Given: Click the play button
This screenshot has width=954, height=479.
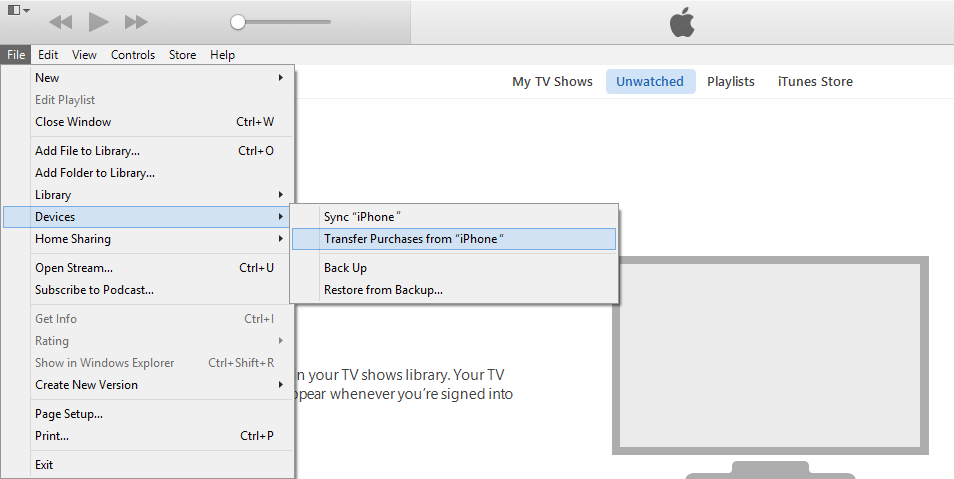Looking at the screenshot, I should pyautogui.click(x=99, y=23).
